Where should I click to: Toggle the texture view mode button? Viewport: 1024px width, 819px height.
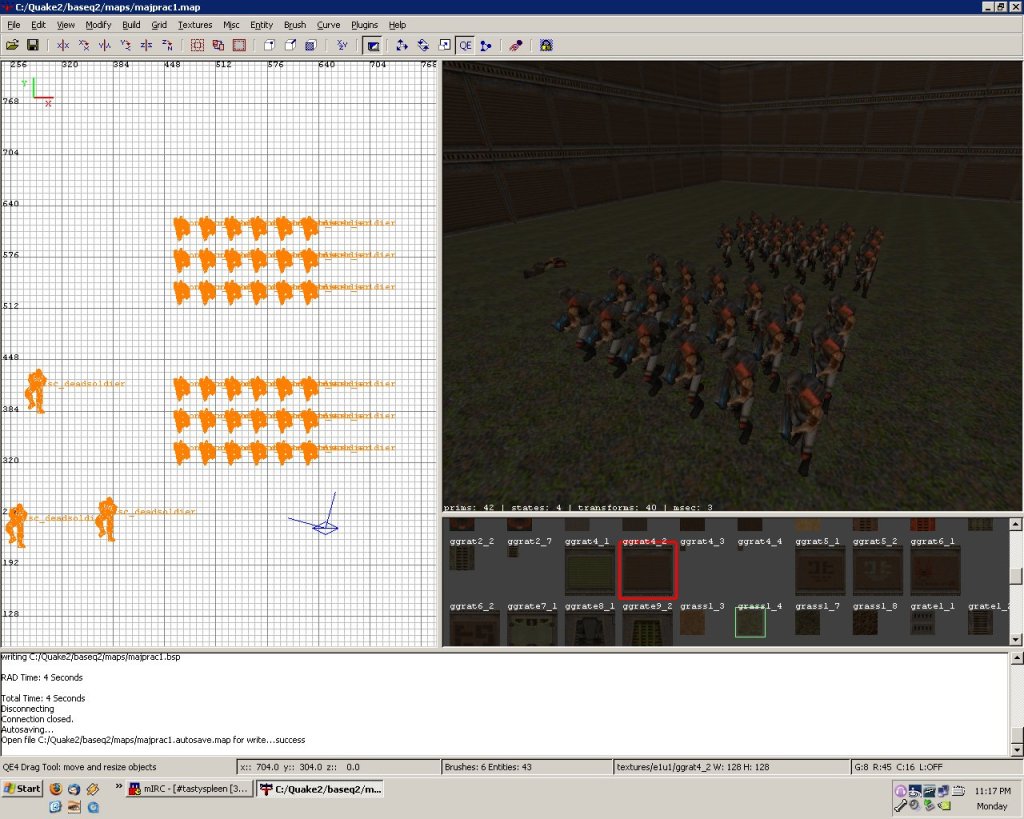[x=371, y=45]
